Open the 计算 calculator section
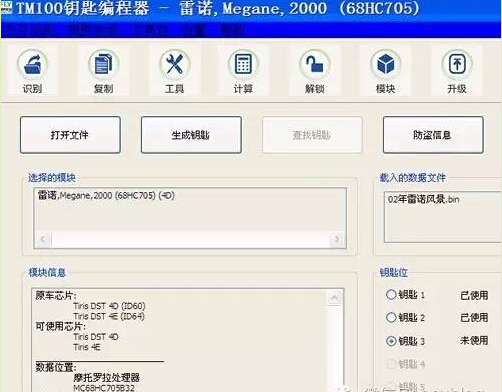 click(x=243, y=71)
